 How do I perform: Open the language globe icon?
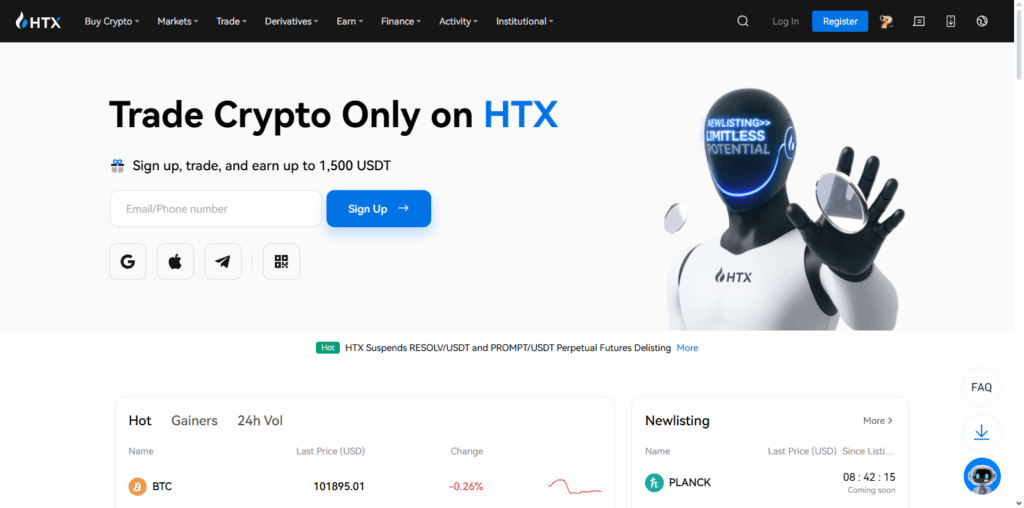click(982, 21)
